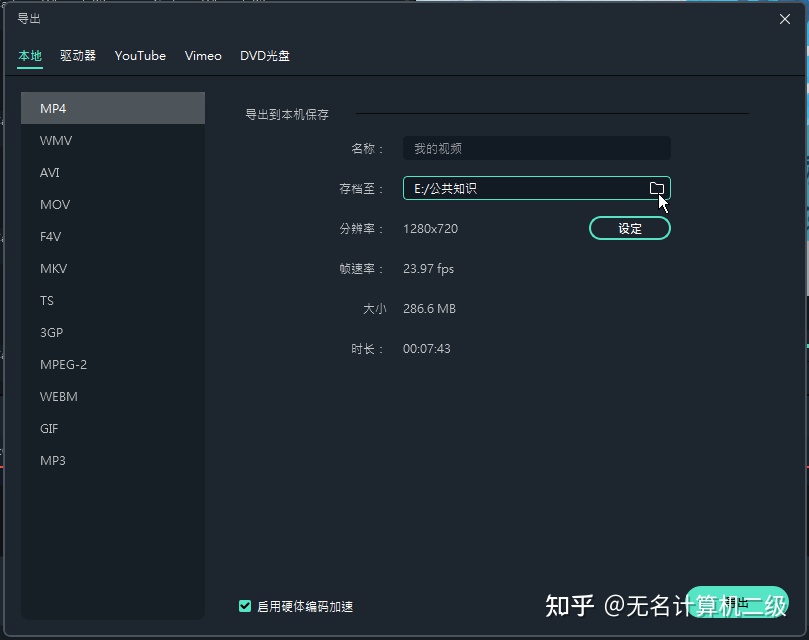This screenshot has height=640, width=809.
Task: Open the Vimeo export tab
Action: pos(203,56)
